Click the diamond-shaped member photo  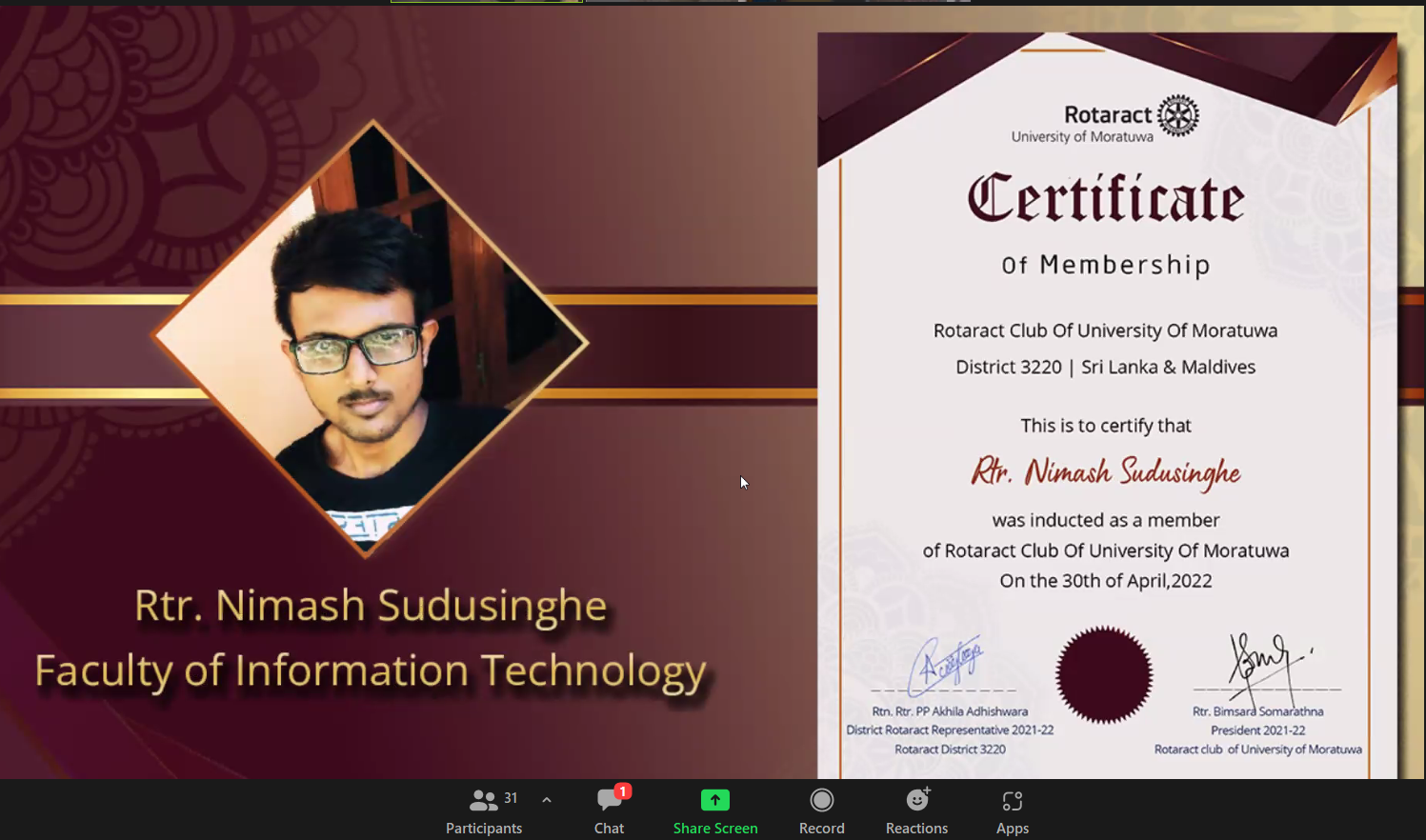[x=371, y=338]
